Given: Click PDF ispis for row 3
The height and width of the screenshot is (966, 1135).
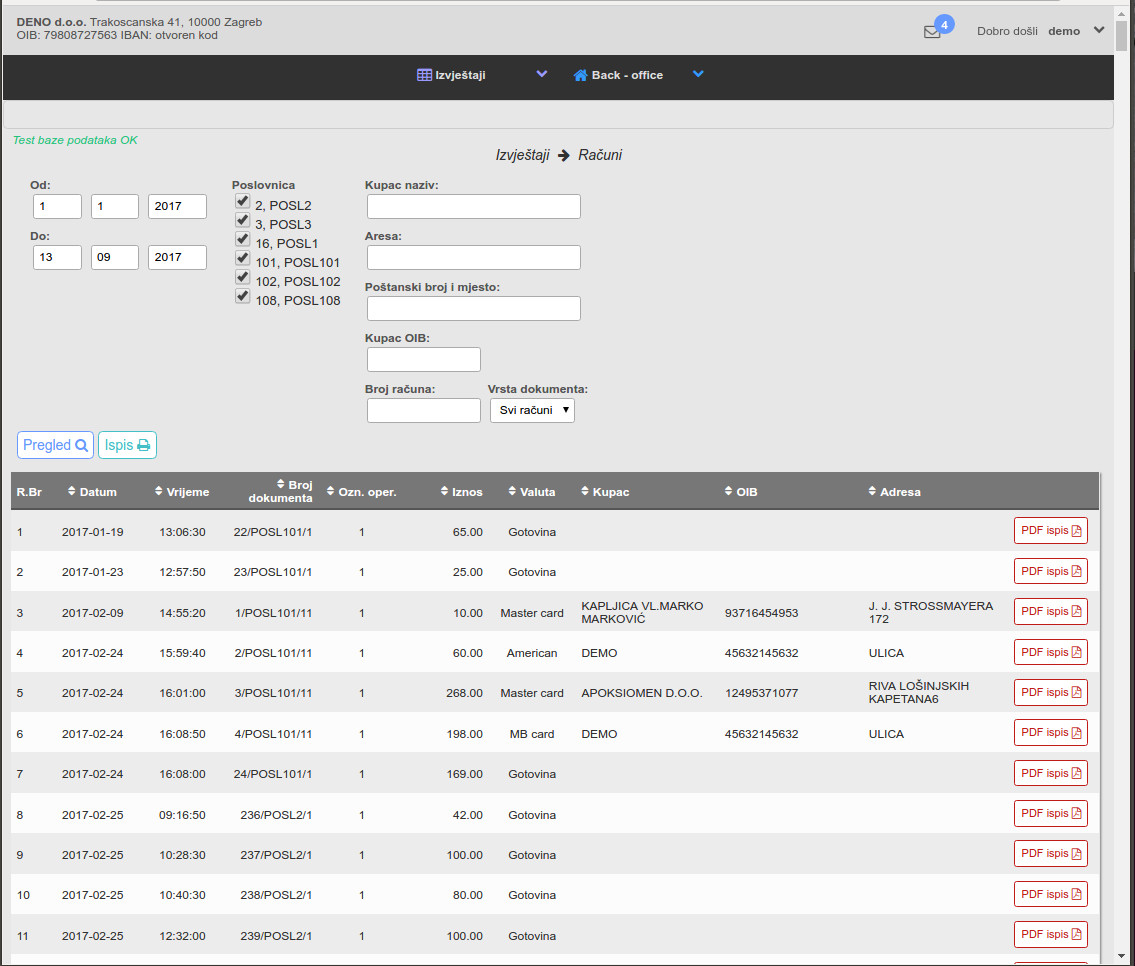Looking at the screenshot, I should pos(1050,612).
